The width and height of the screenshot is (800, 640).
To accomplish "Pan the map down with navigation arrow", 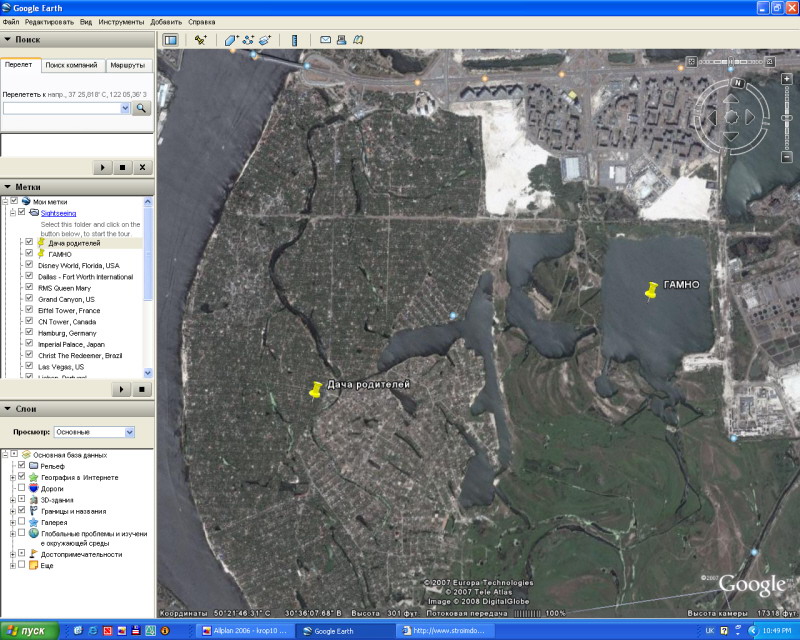I will (731, 136).
